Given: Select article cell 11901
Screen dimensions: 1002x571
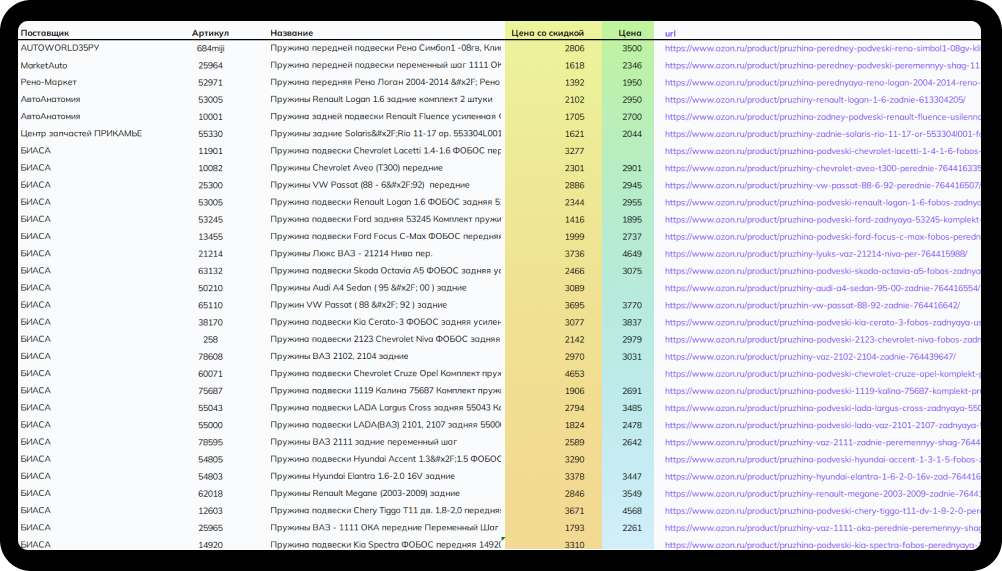Looking at the screenshot, I should [x=210, y=151].
